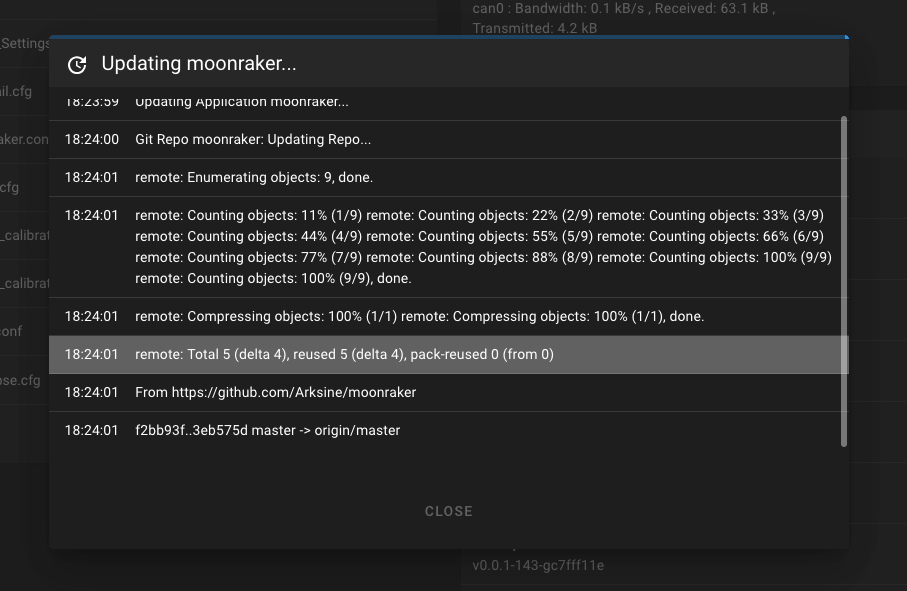
Task: Select the .conf file entry in the sidebar
Action: 13,331
